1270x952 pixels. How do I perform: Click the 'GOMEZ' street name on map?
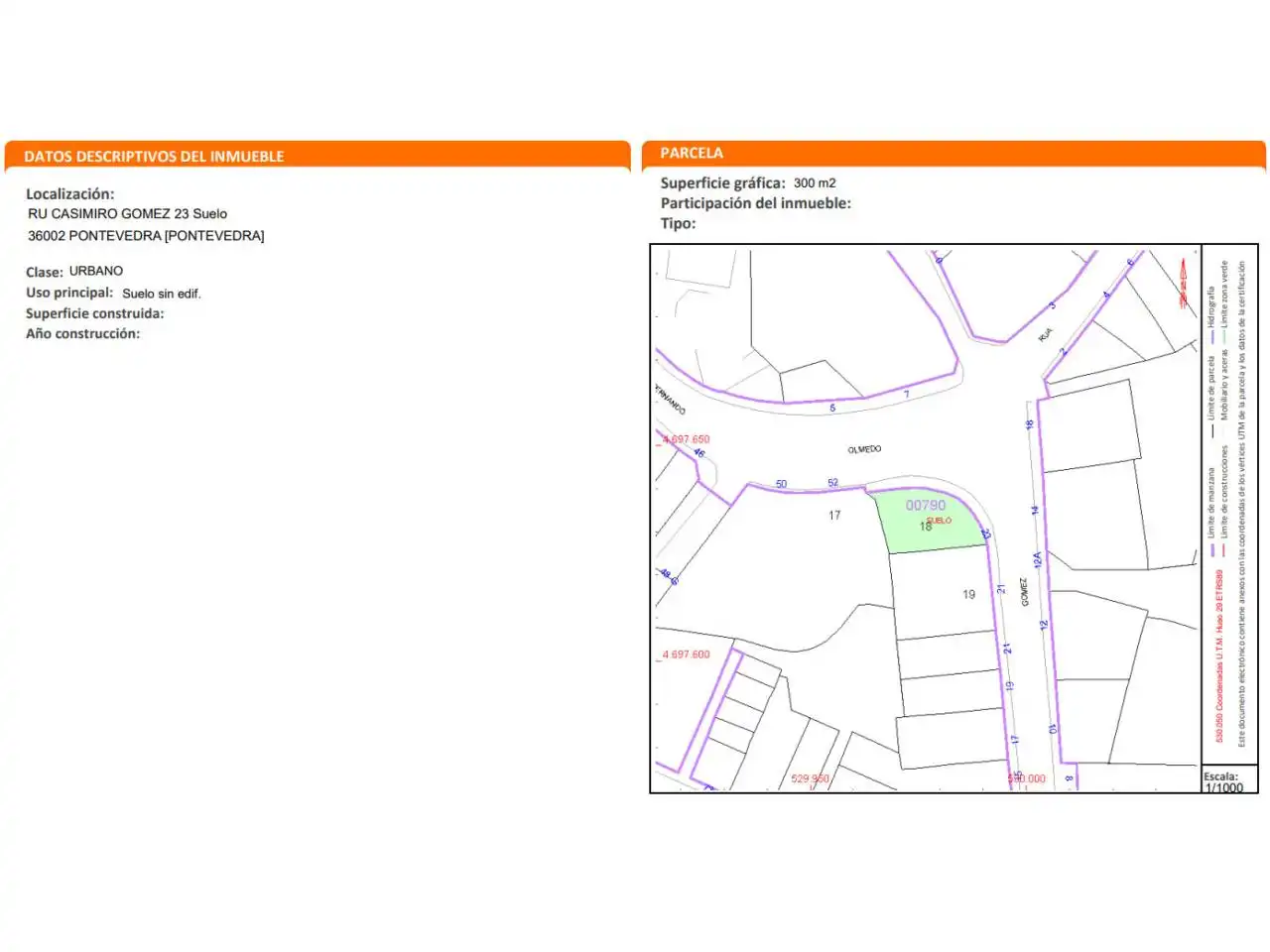(x=1024, y=592)
